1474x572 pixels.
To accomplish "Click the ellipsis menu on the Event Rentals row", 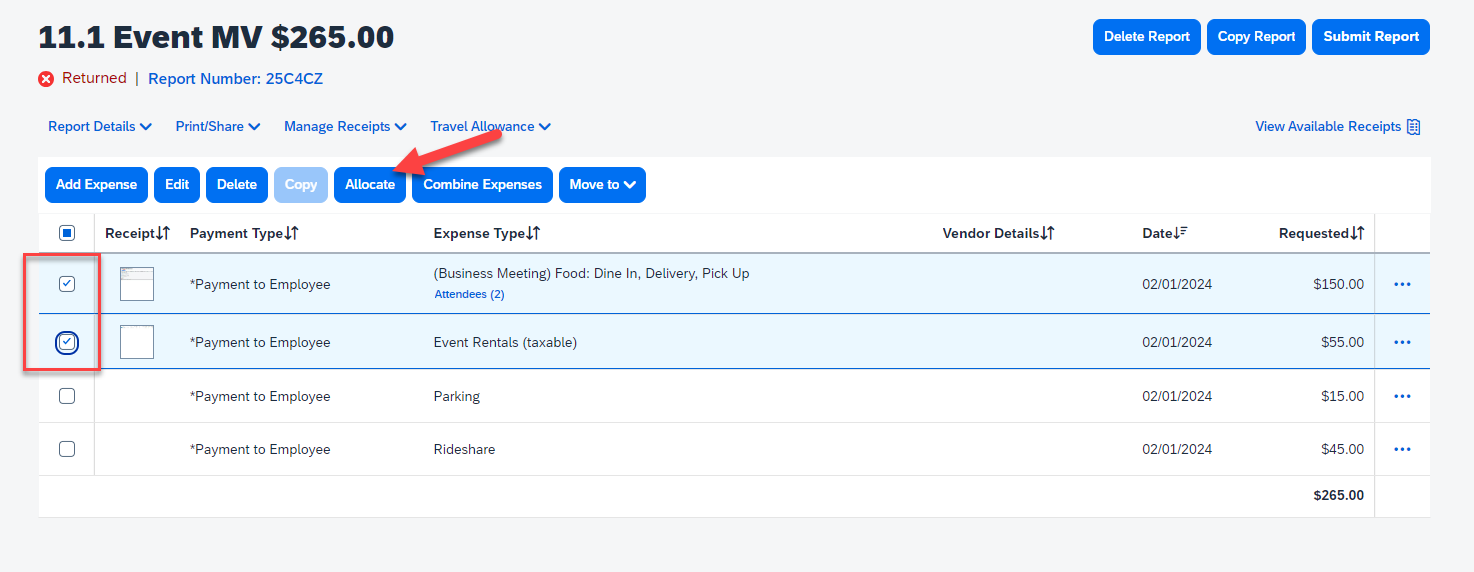I will pos(1402,342).
